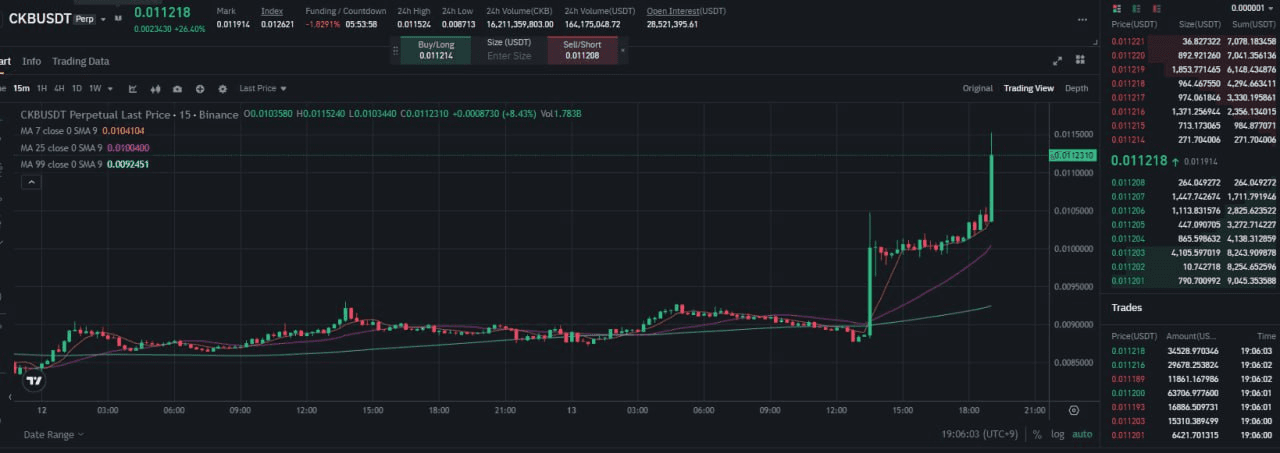Open Last Price source dropdown
The image size is (1280, 453).
(263, 88)
